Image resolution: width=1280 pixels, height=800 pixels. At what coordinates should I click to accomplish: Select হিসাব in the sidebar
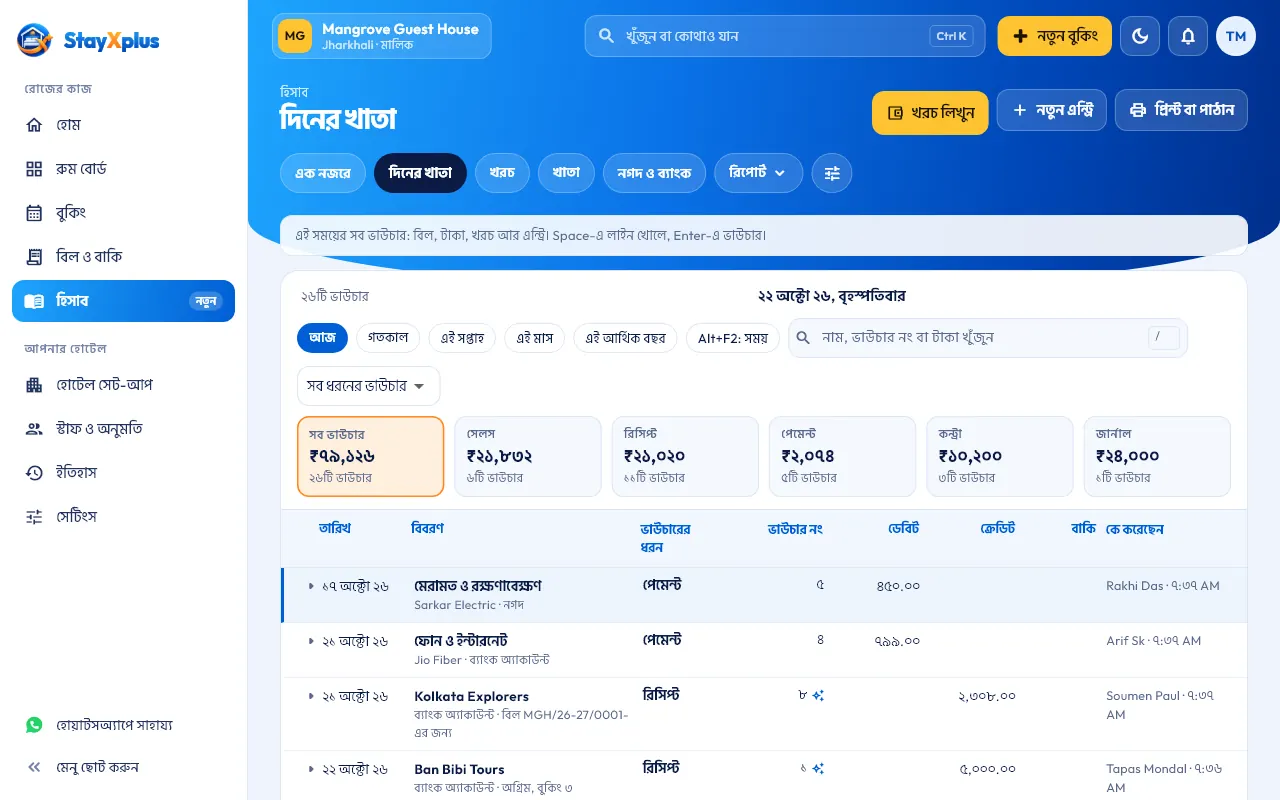[123, 301]
